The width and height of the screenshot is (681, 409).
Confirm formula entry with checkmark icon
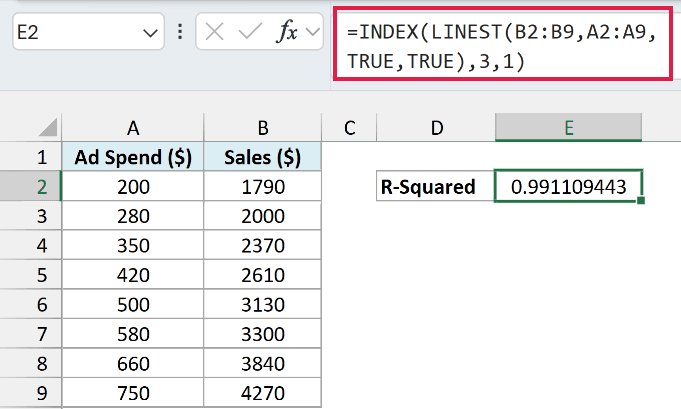[x=251, y=32]
